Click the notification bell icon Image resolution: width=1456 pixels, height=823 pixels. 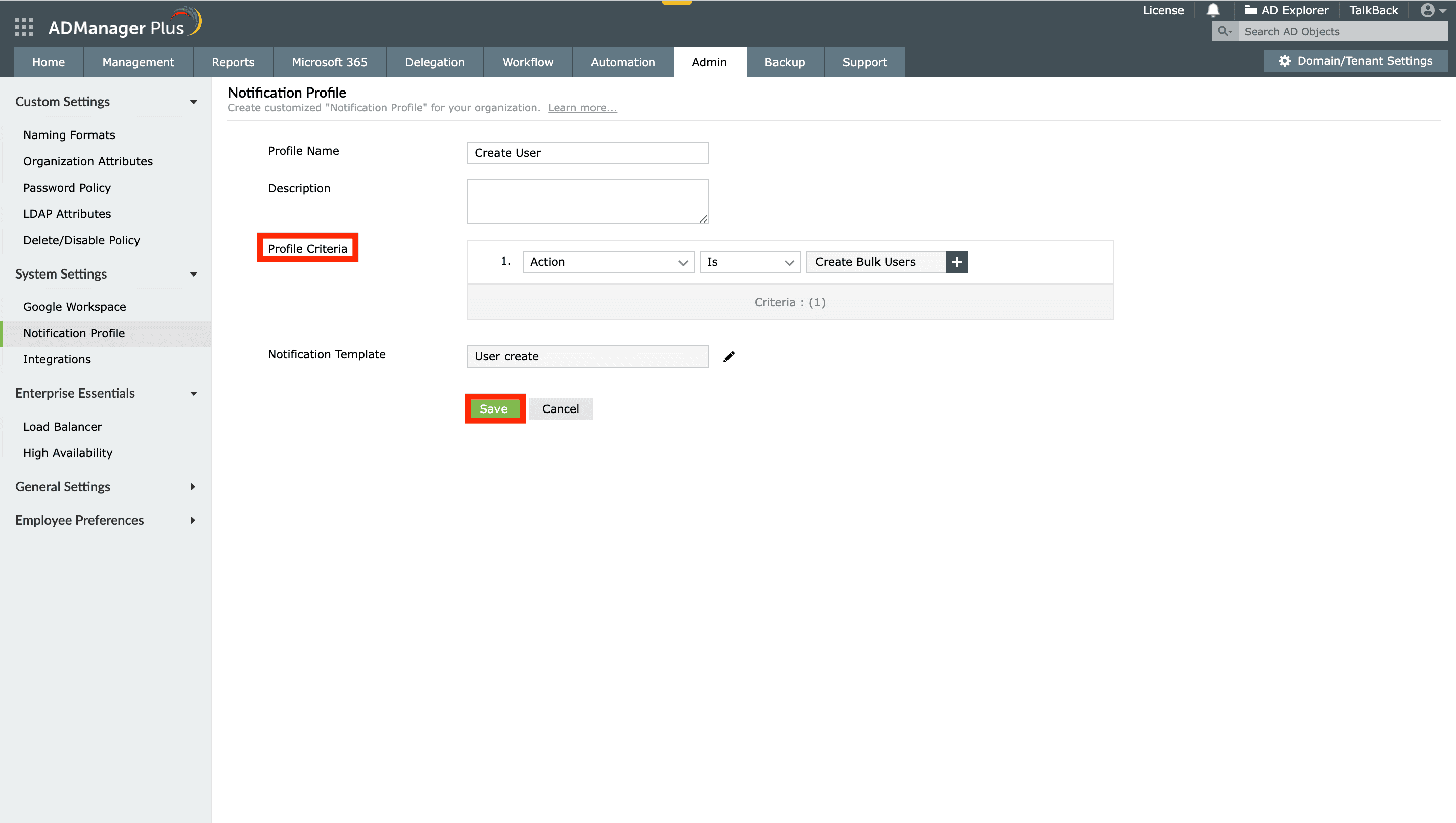[1213, 10]
